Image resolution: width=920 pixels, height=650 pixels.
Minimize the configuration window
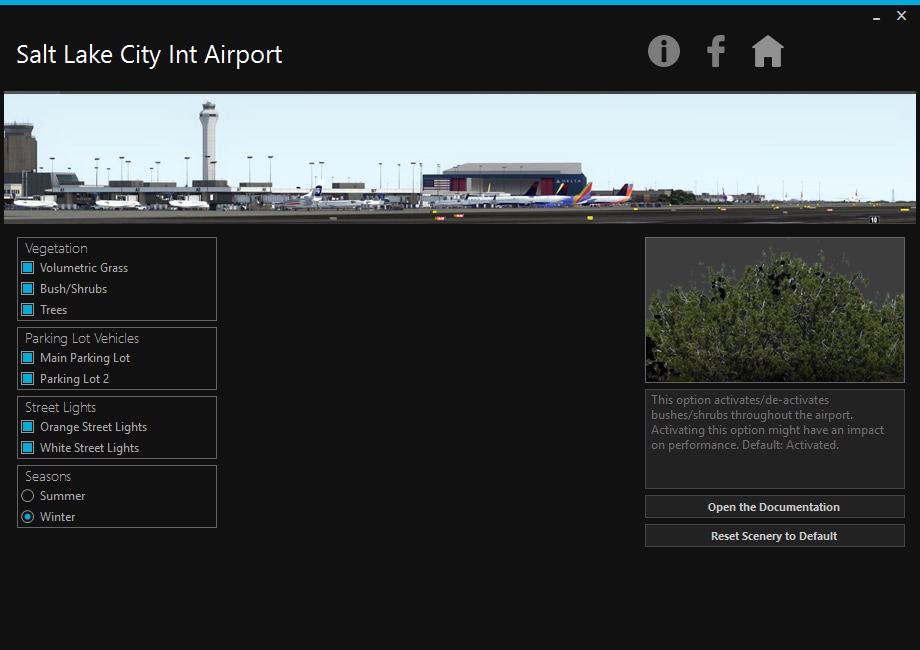pos(876,17)
